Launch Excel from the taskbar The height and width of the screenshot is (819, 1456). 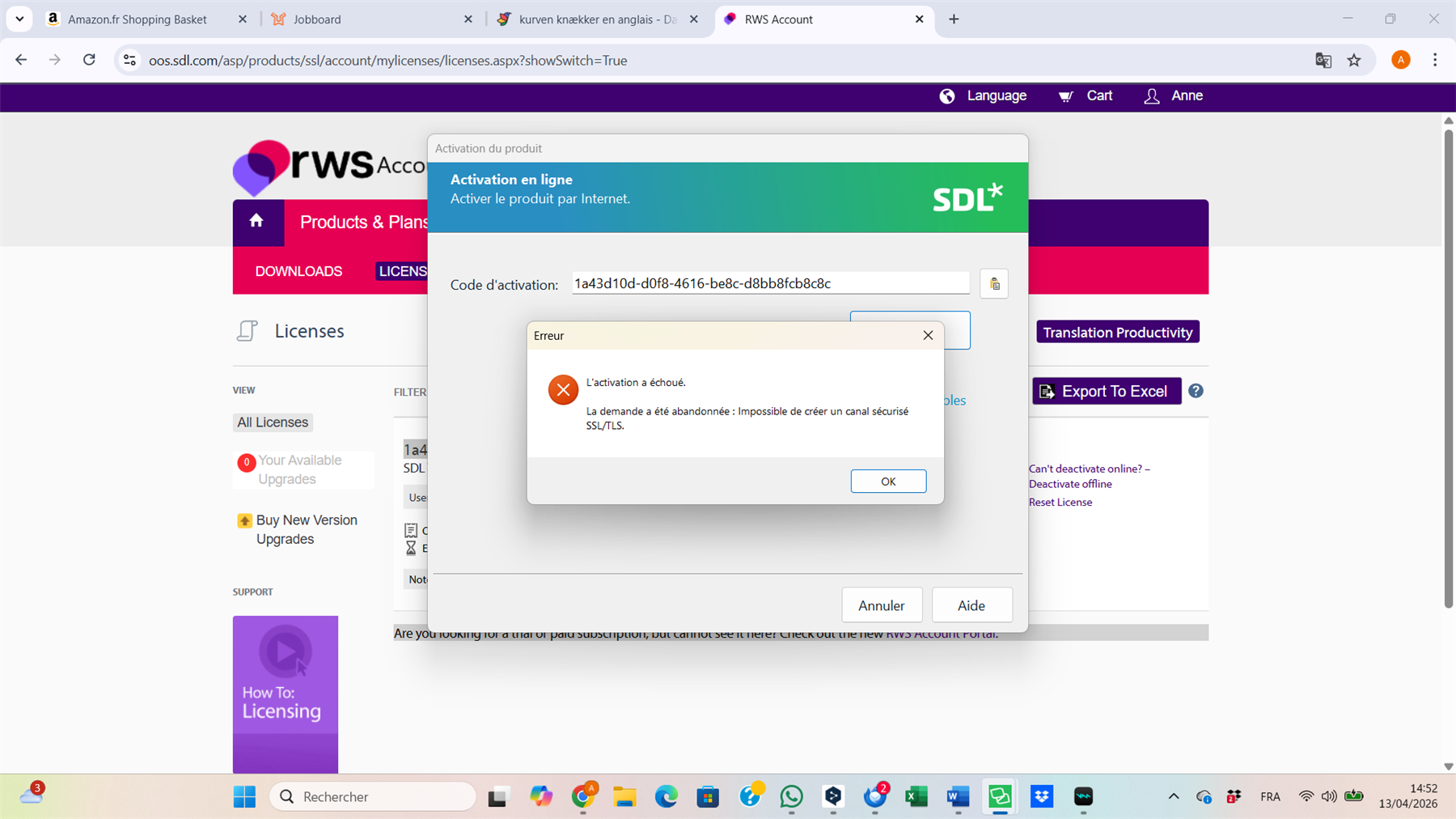point(916,796)
